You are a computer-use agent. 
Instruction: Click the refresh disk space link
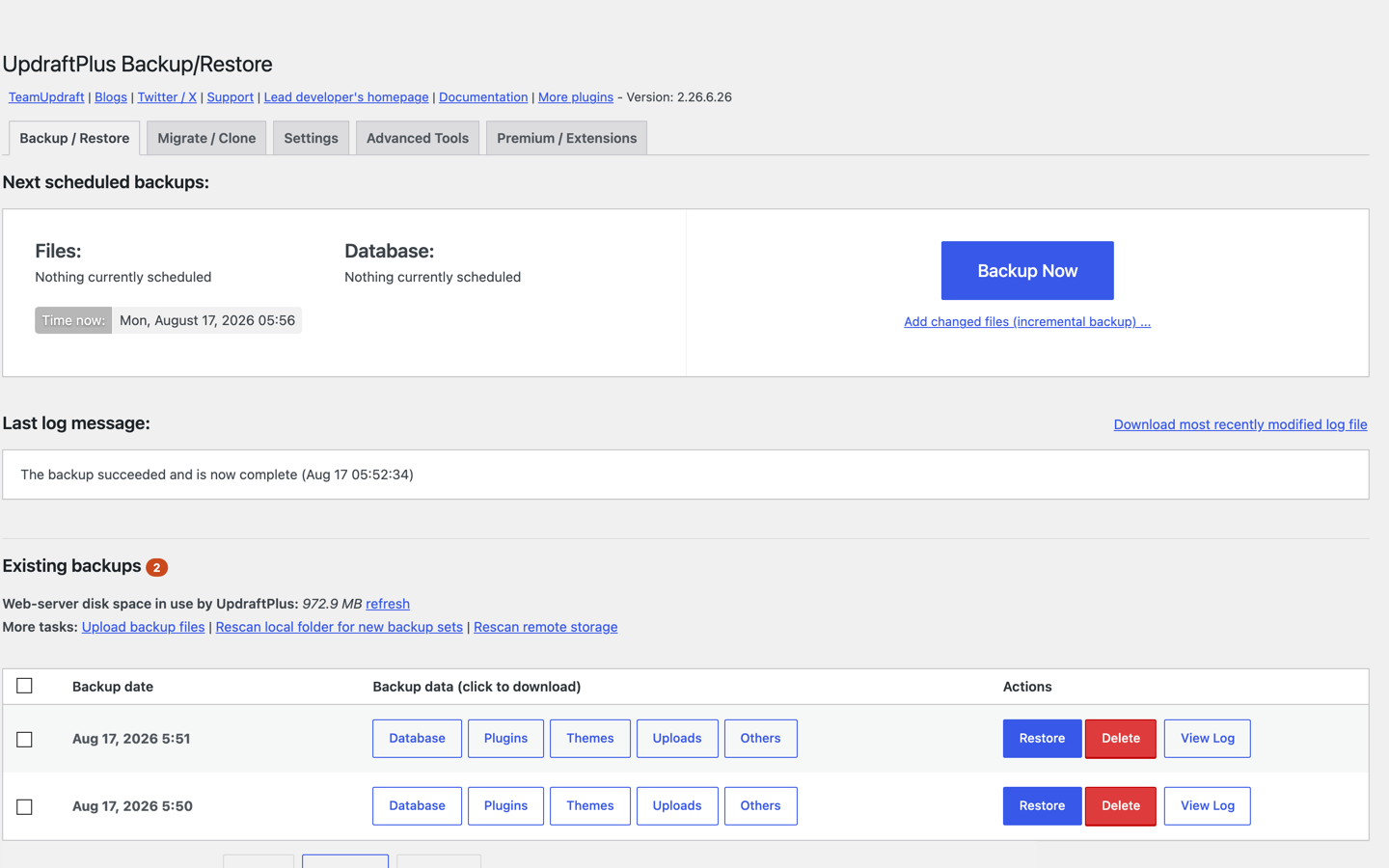tap(388, 604)
